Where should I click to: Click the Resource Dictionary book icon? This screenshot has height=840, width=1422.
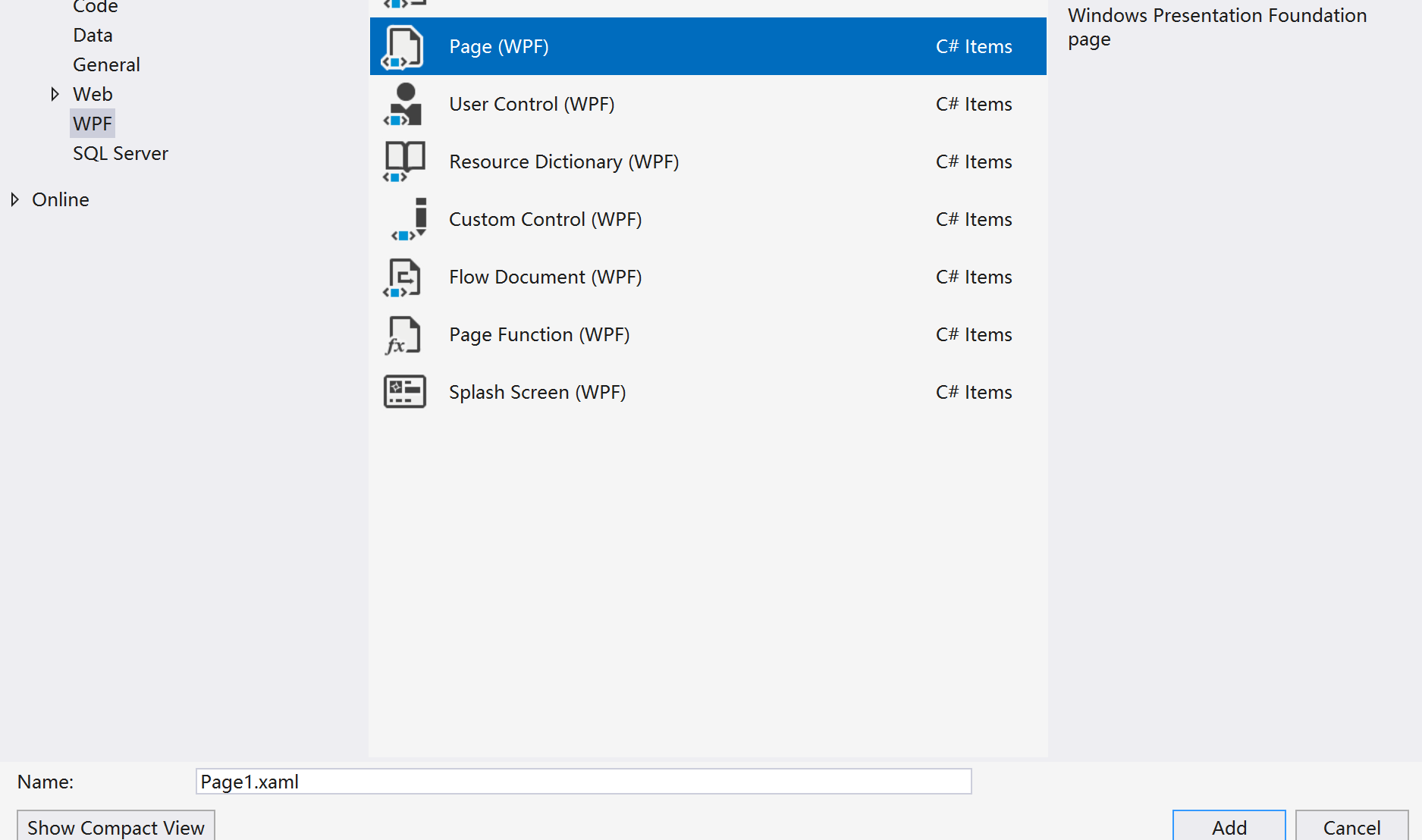[403, 162]
